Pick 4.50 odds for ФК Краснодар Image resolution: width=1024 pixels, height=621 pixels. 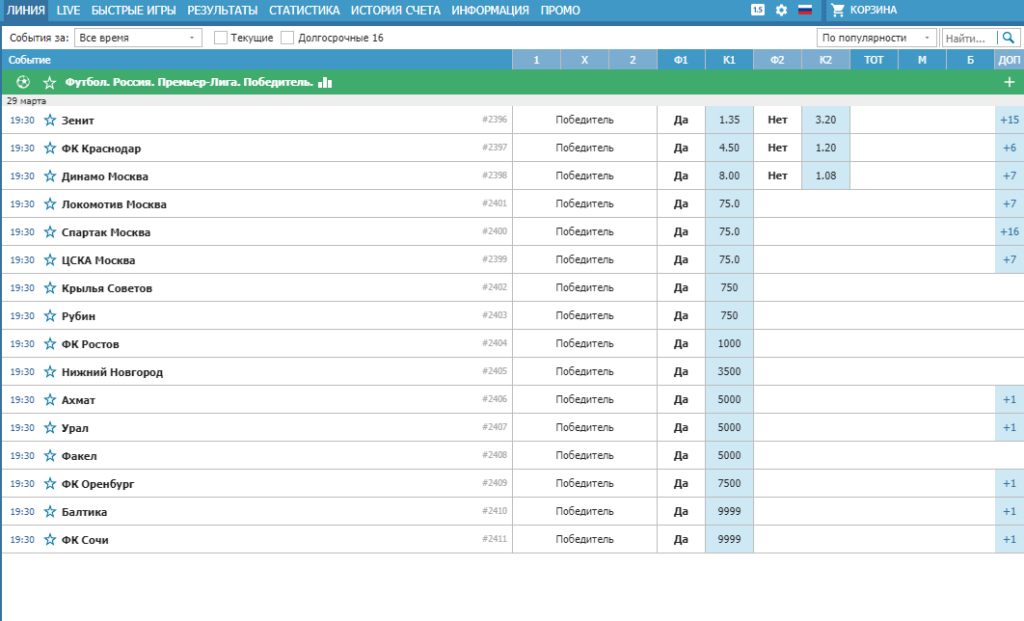729,148
